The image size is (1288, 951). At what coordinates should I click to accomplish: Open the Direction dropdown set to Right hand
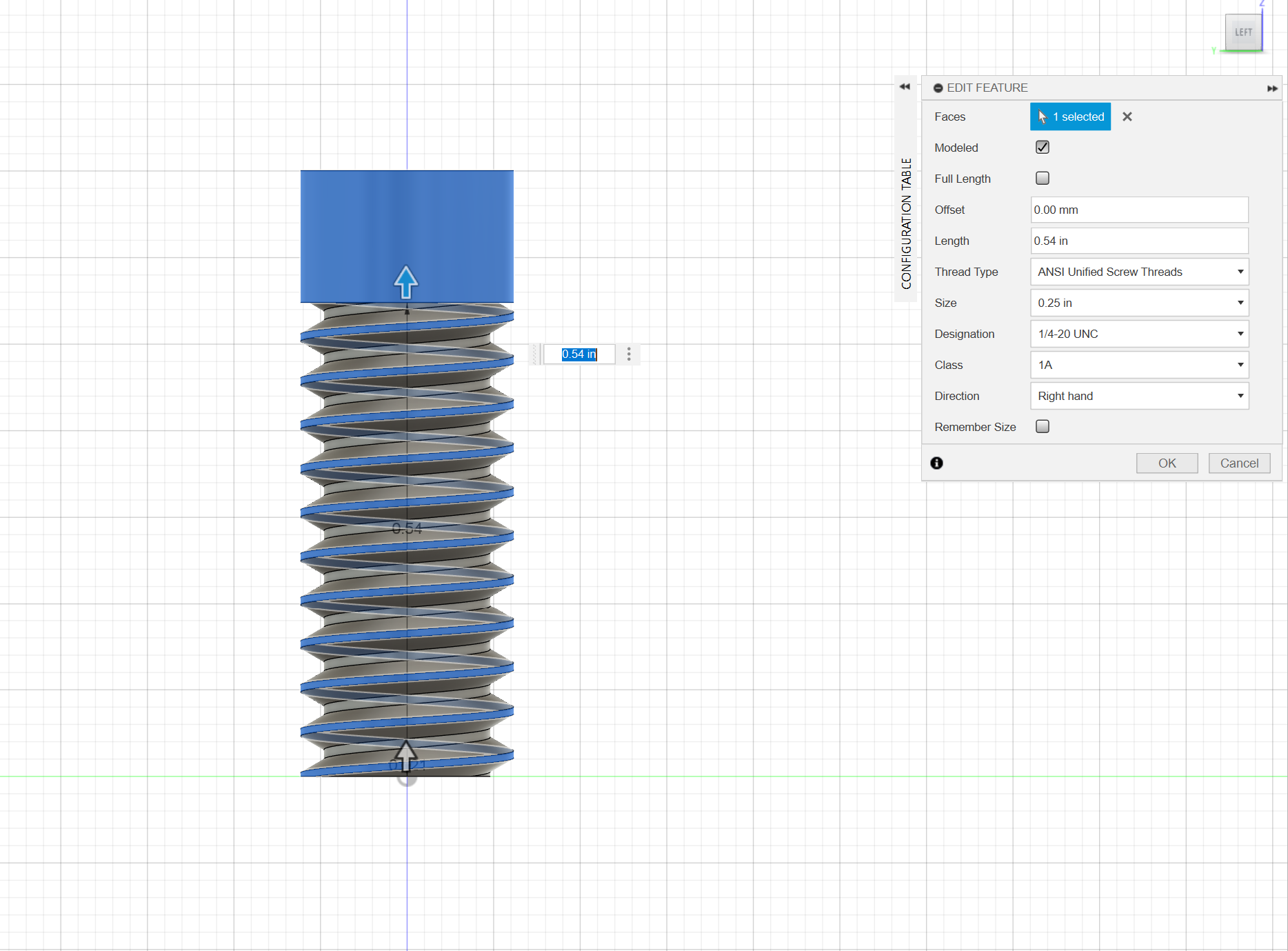pyautogui.click(x=1139, y=396)
